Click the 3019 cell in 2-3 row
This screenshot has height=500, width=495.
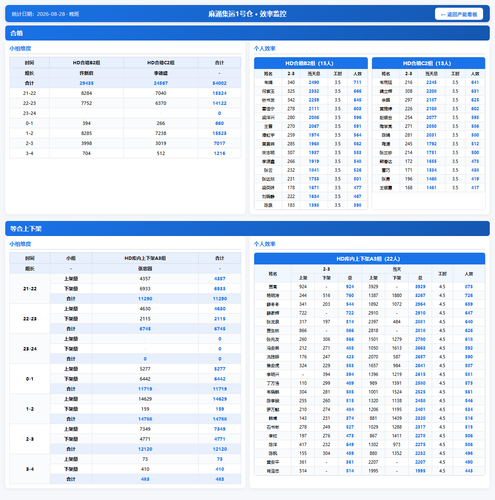coord(161,143)
